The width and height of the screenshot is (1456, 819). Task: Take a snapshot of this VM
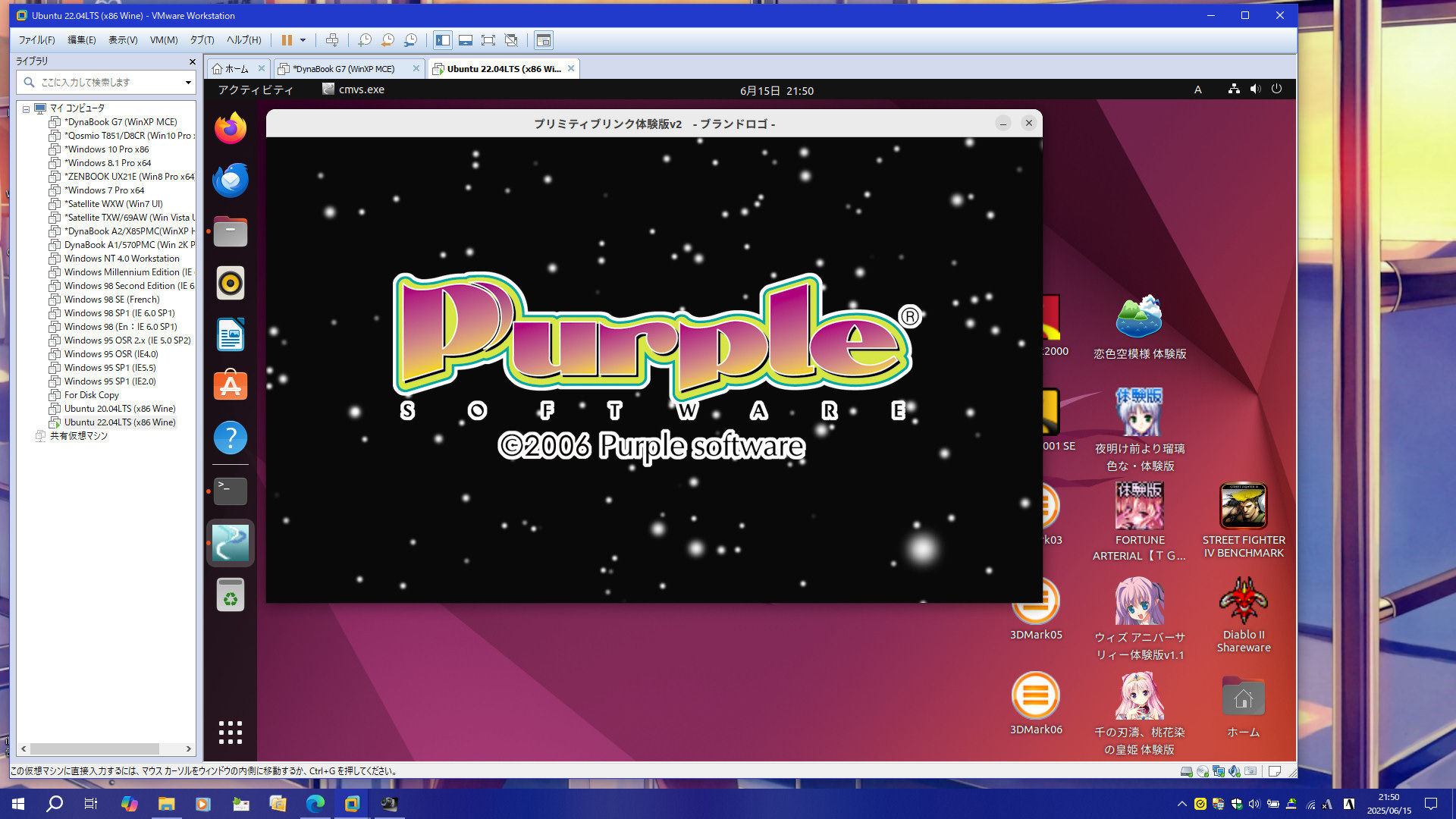(365, 40)
